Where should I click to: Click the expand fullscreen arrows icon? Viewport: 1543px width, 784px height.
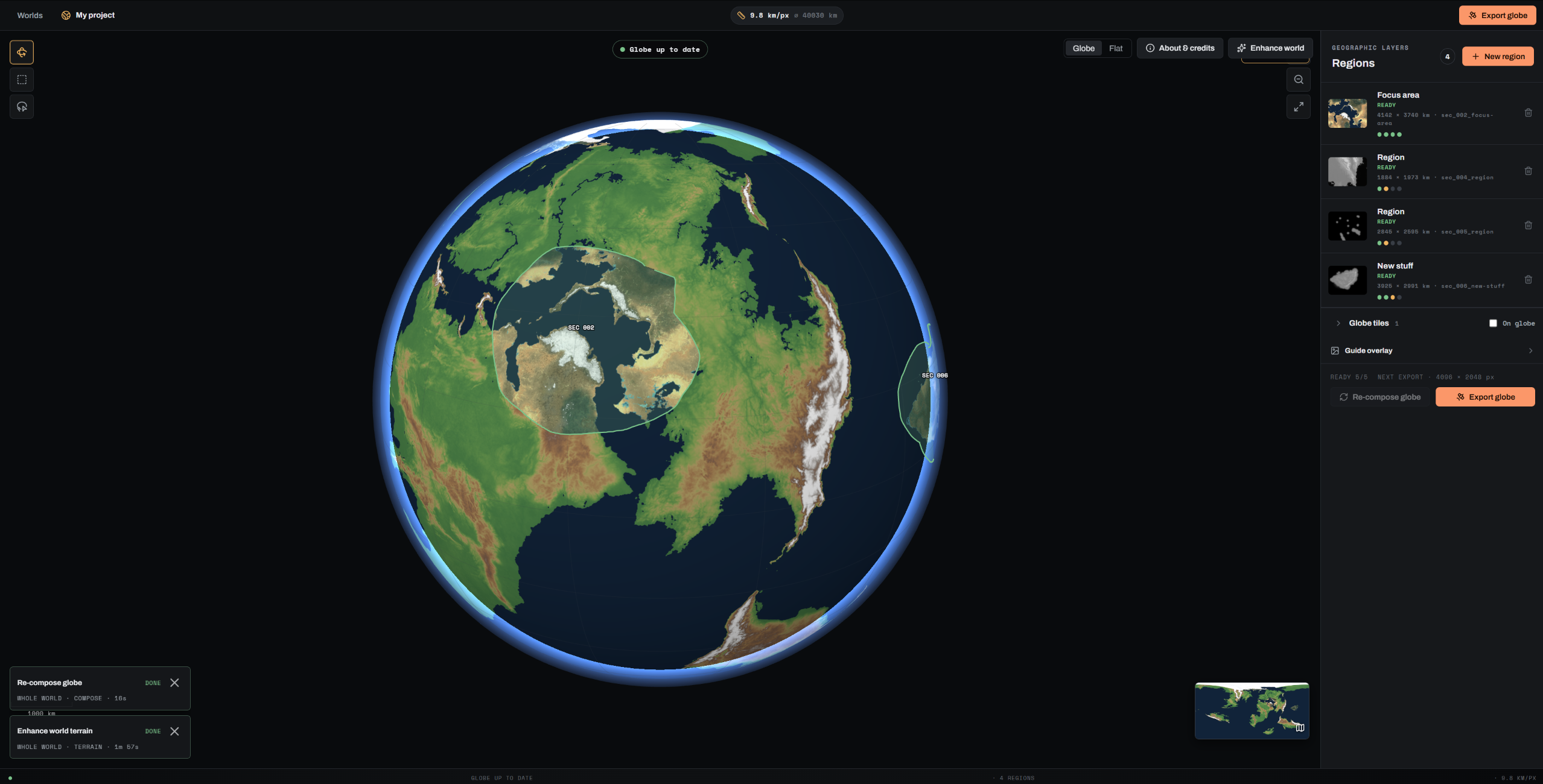click(x=1299, y=107)
